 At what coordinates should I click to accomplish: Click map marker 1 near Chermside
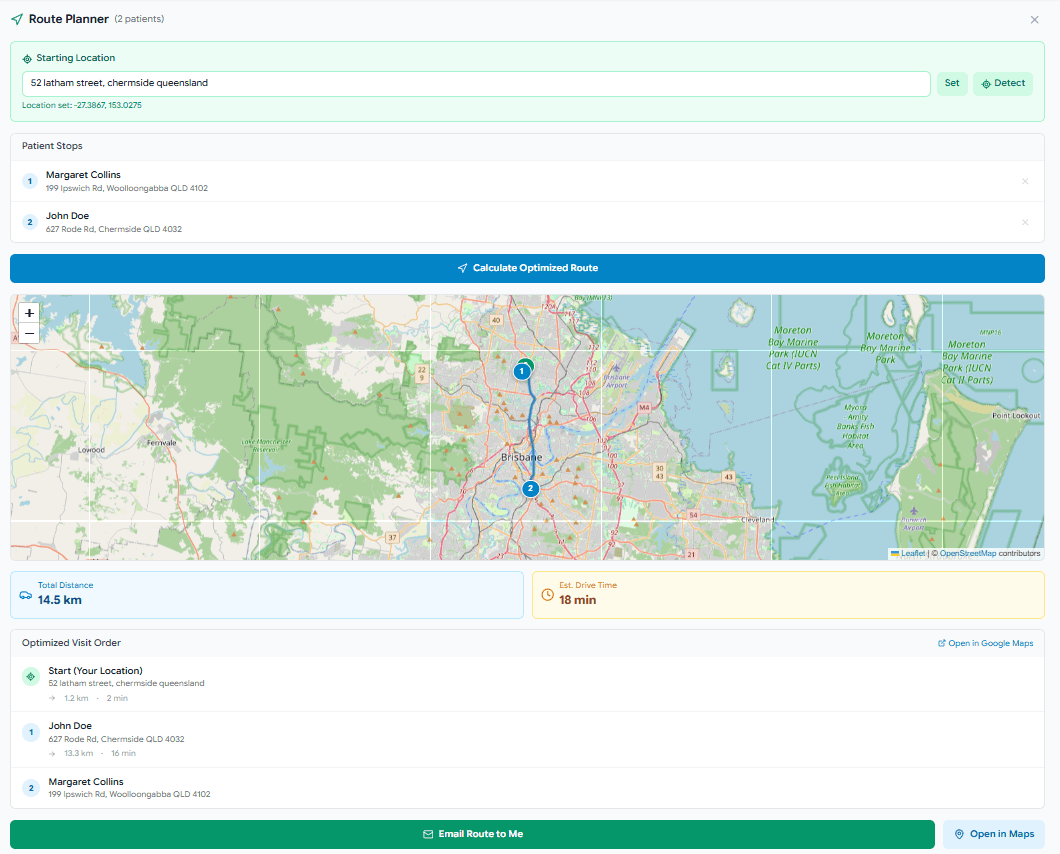point(522,371)
